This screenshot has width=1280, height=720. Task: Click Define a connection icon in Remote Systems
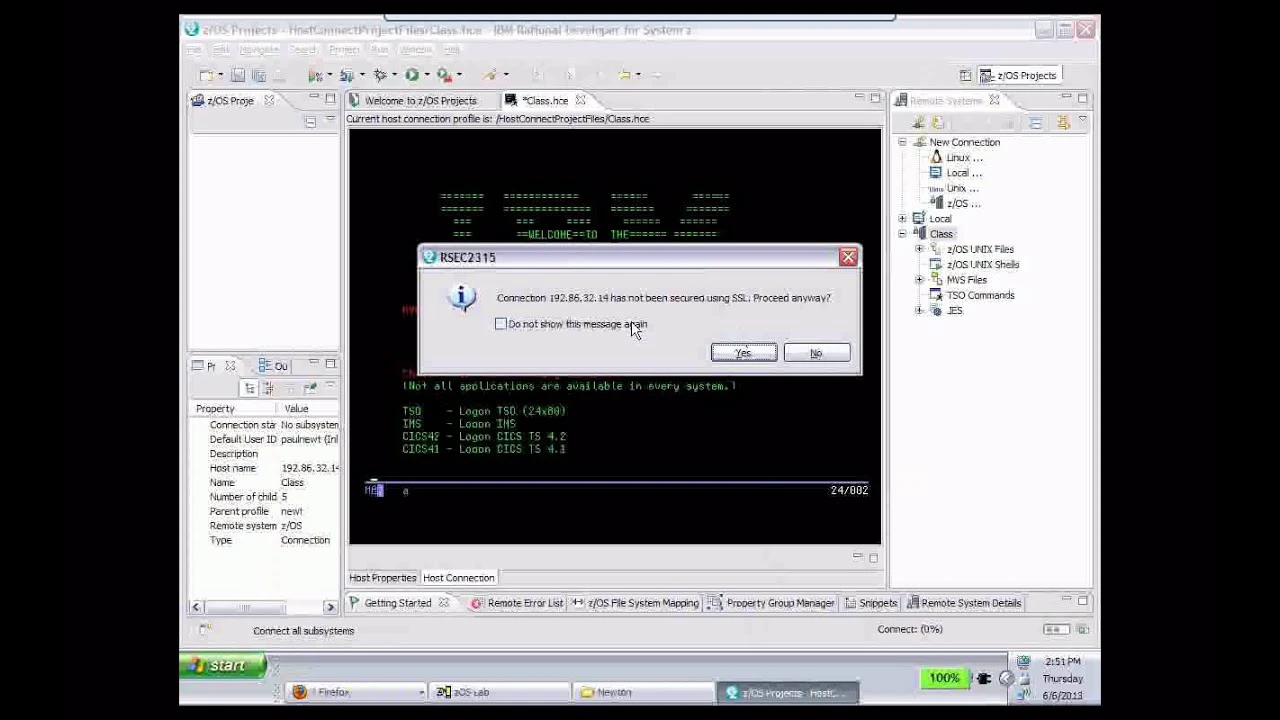918,123
